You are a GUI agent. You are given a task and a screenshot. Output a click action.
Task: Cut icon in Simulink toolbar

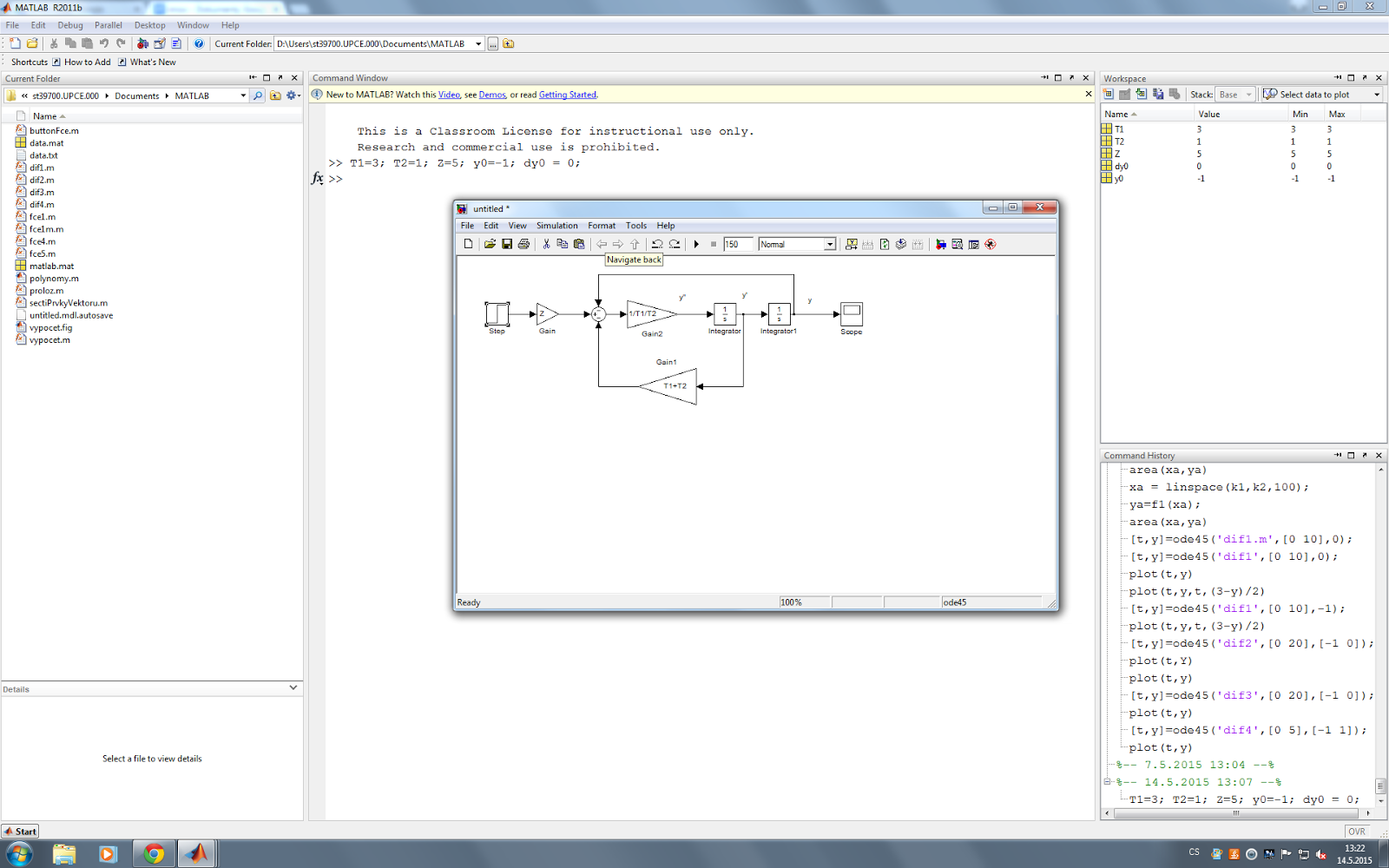(x=546, y=244)
